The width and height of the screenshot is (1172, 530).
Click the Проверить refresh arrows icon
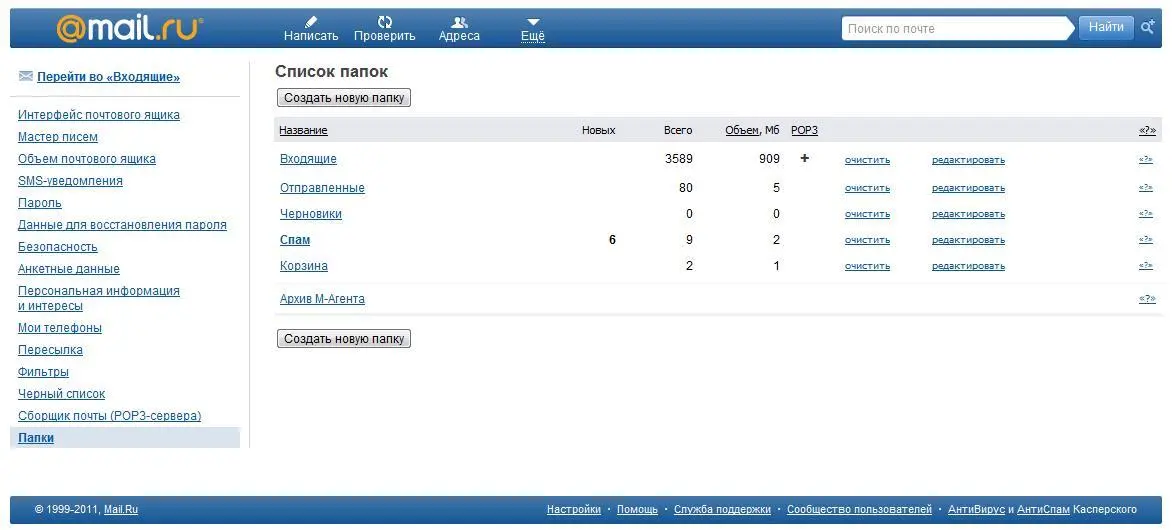385,21
